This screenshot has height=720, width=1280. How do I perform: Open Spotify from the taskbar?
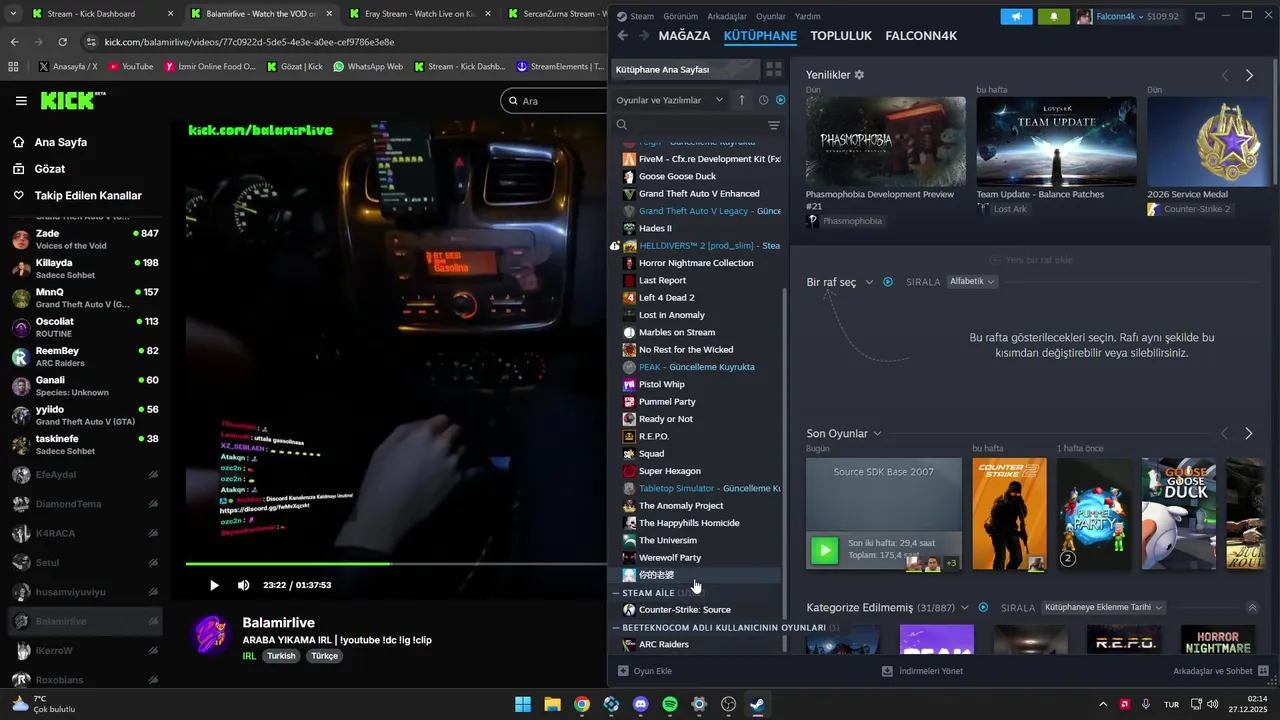(670, 704)
